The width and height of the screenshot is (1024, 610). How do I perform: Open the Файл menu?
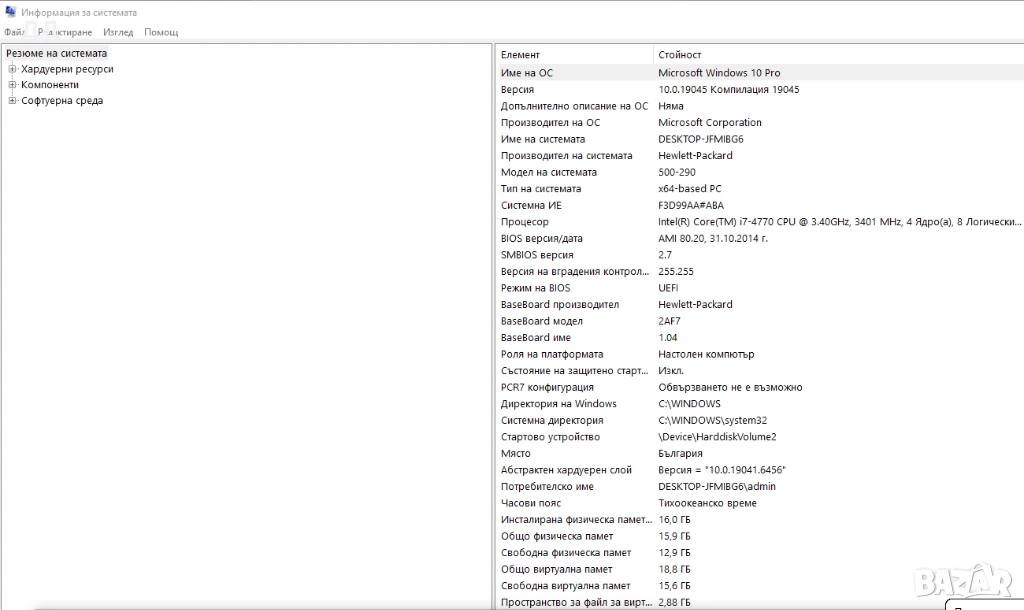pyautogui.click(x=13, y=32)
